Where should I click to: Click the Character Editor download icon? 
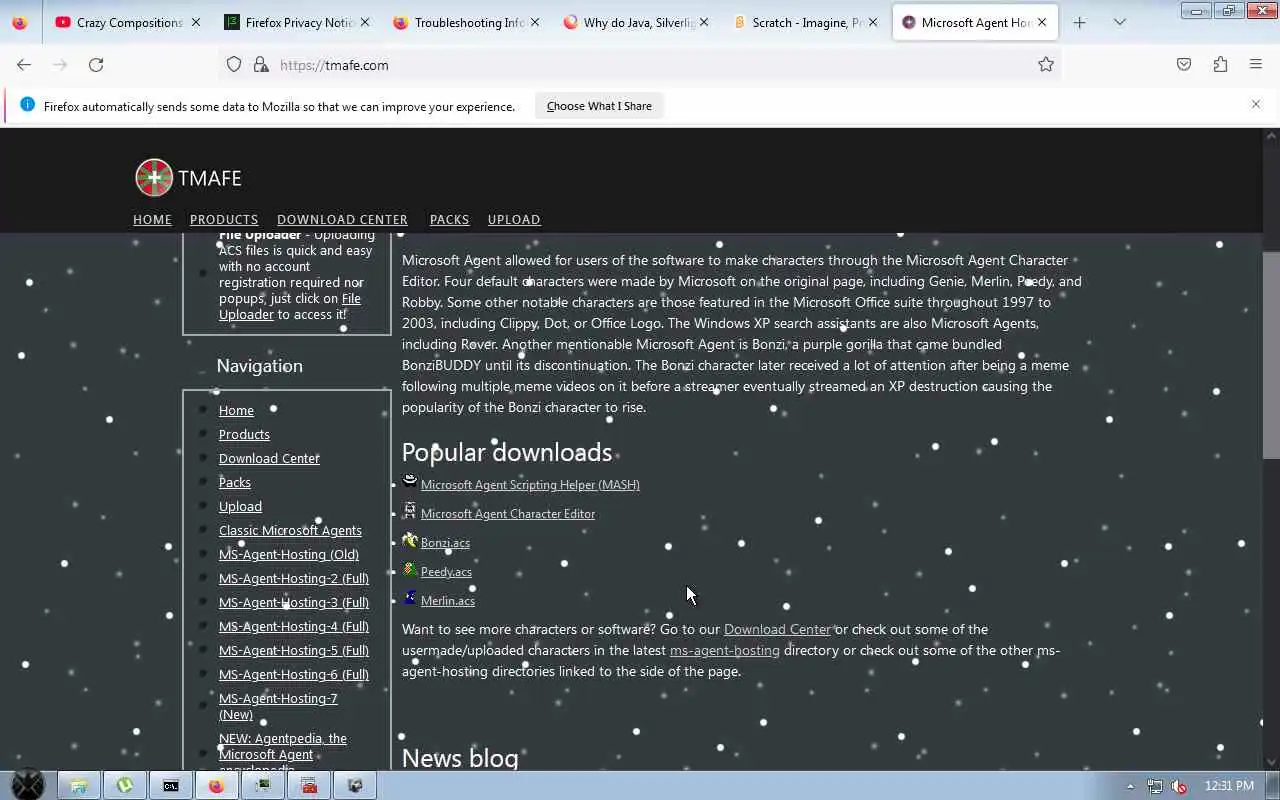point(410,511)
